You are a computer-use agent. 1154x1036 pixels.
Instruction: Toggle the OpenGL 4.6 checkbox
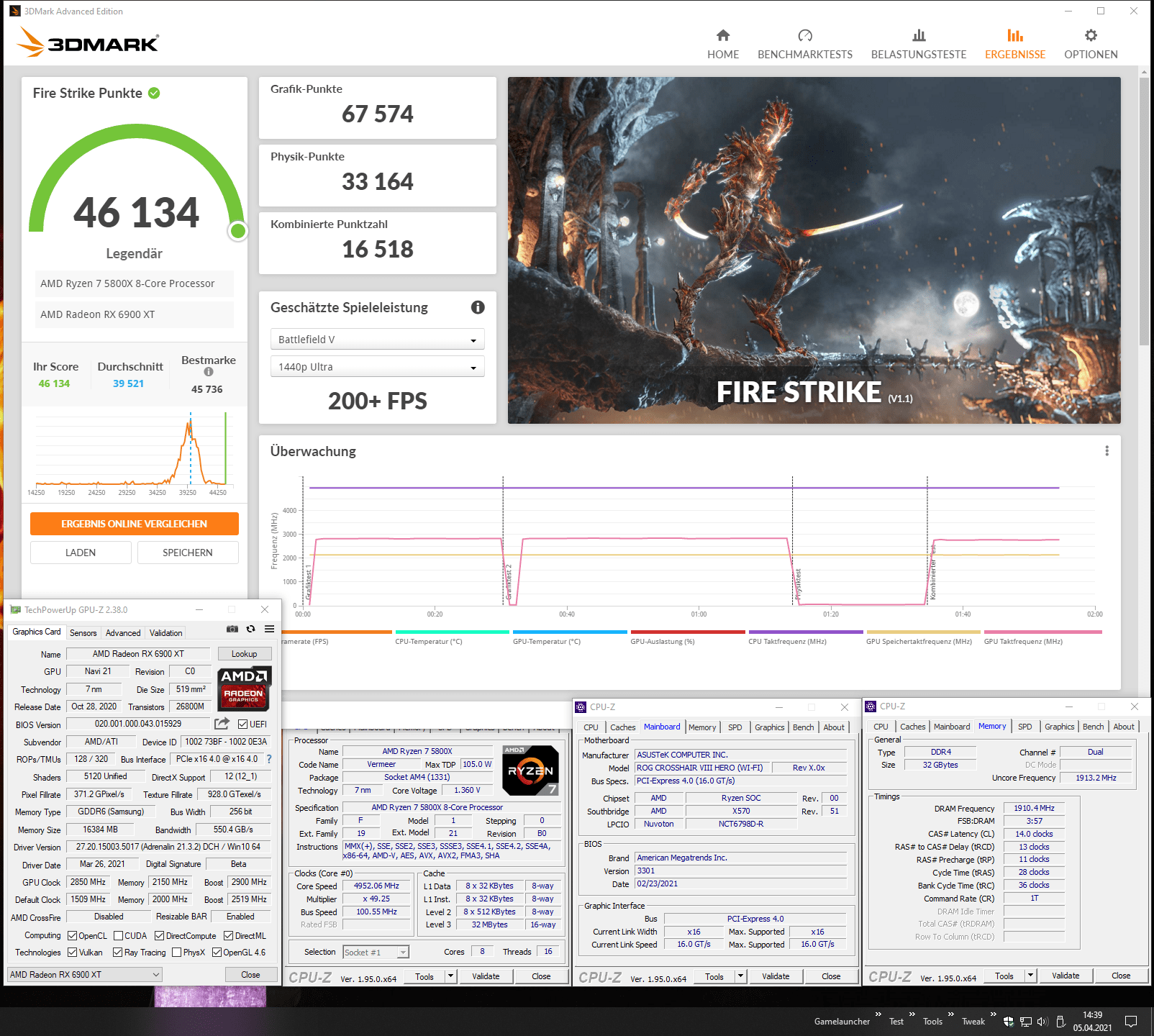click(x=217, y=953)
